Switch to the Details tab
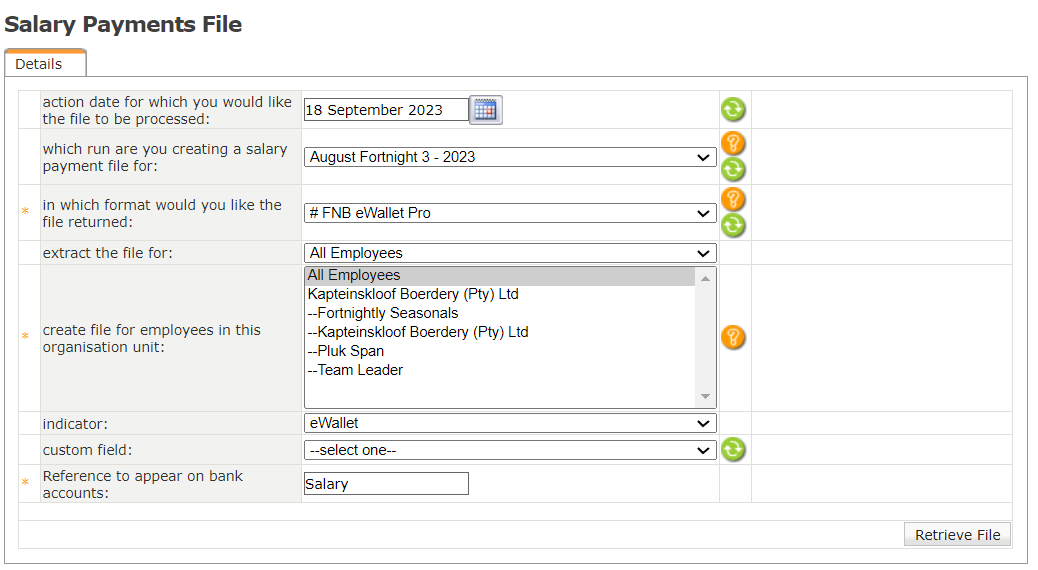1038x570 pixels. point(39,64)
